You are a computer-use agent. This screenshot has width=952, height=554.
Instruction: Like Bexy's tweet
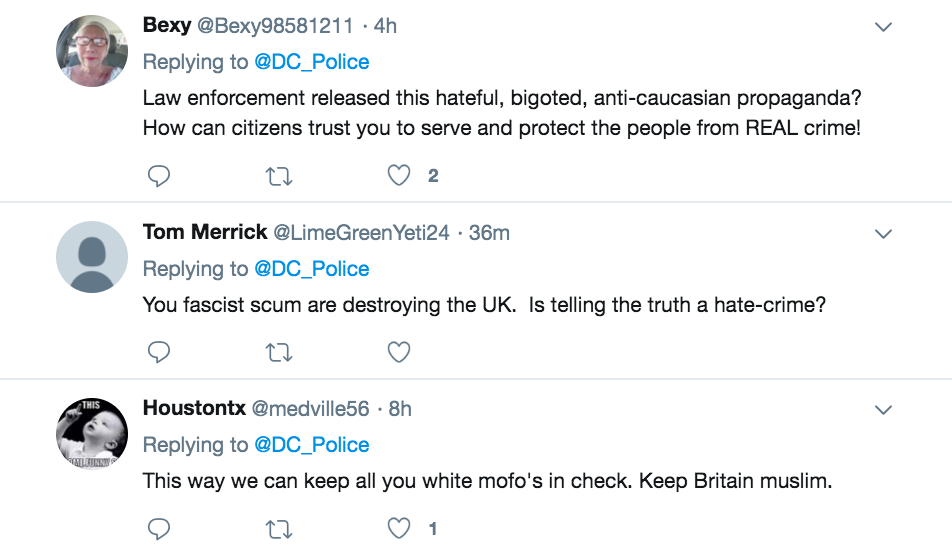pos(399,176)
